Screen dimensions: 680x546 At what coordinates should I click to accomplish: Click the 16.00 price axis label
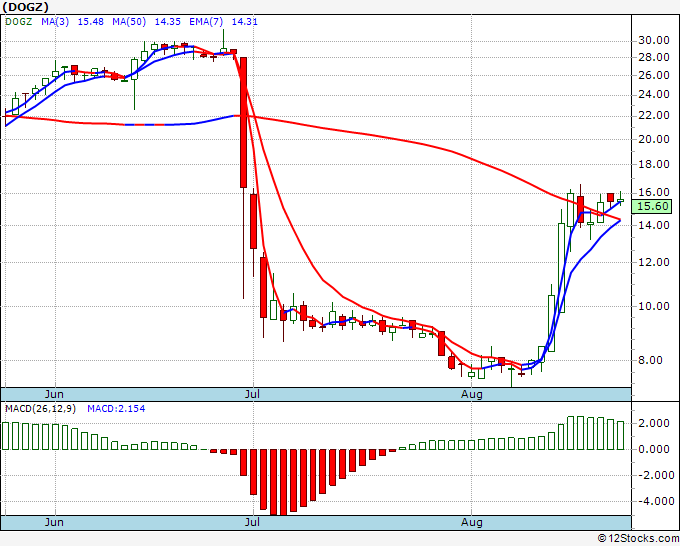(654, 192)
